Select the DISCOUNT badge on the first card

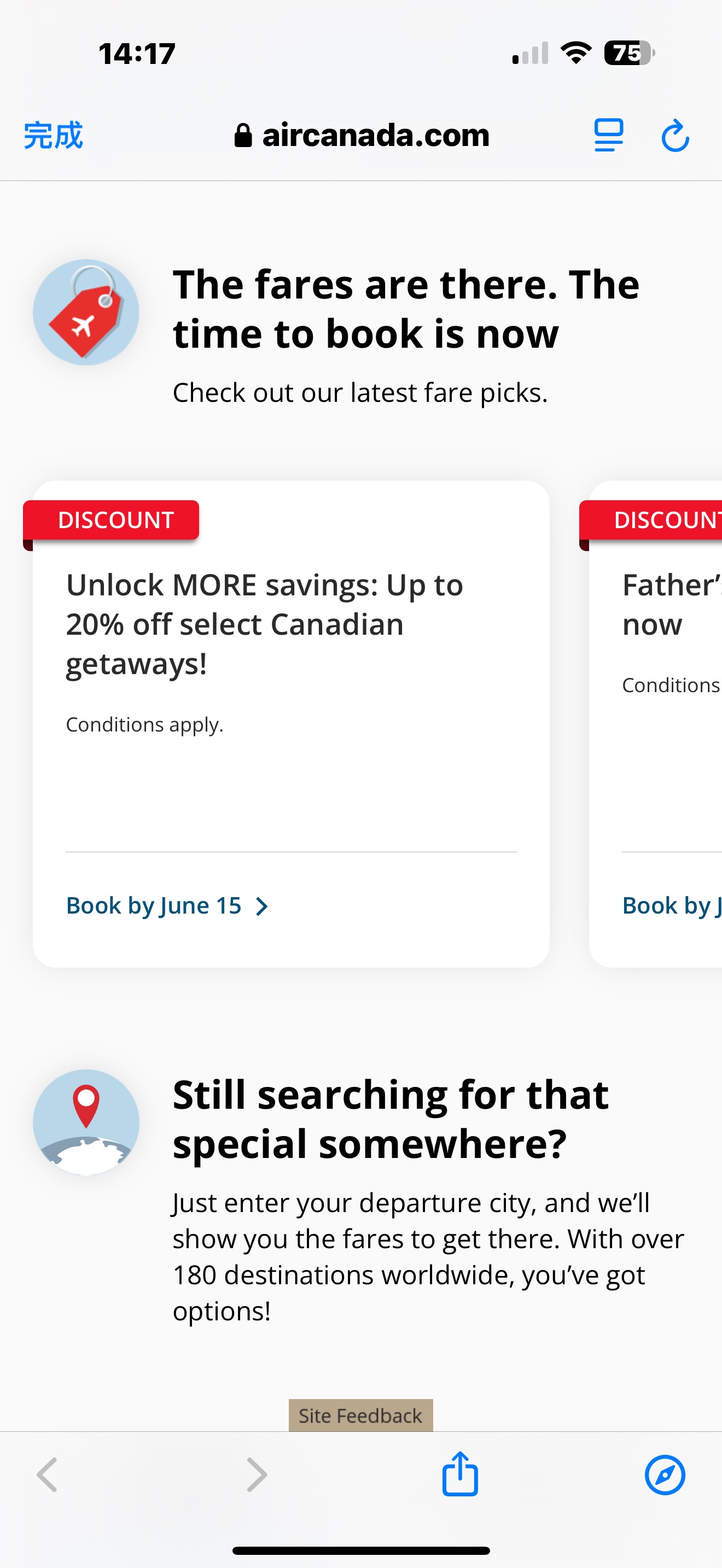pos(114,519)
